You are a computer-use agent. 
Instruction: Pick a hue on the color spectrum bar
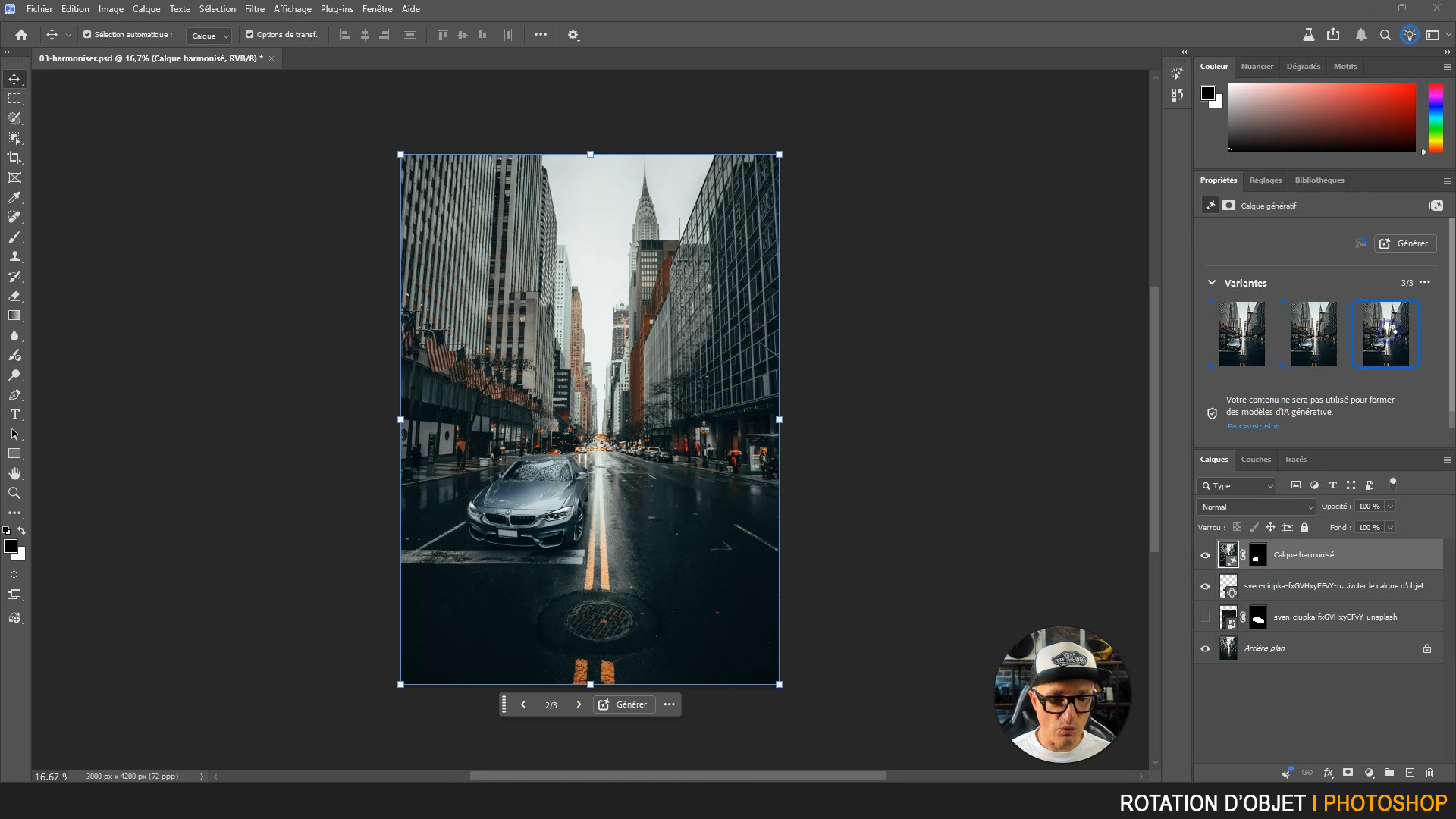tap(1436, 118)
